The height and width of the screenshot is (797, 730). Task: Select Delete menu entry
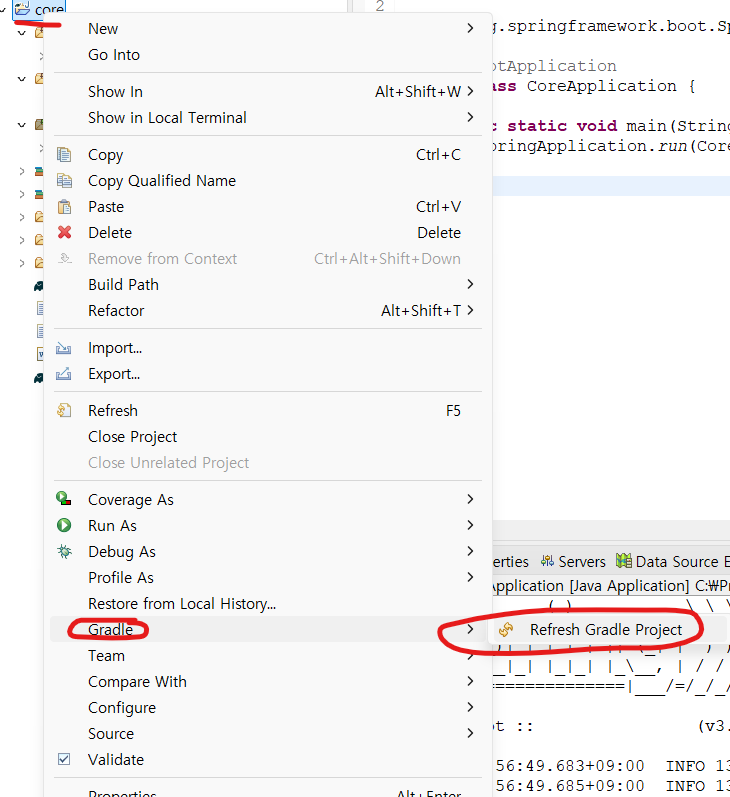click(x=267, y=232)
